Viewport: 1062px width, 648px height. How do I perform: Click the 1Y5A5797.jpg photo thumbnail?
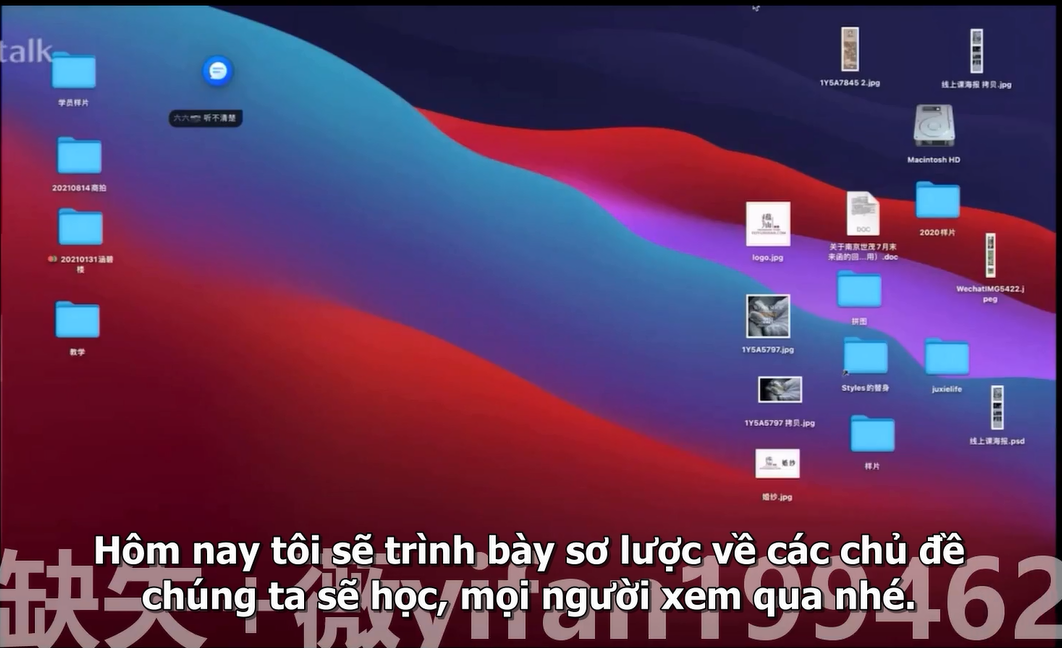coord(768,316)
